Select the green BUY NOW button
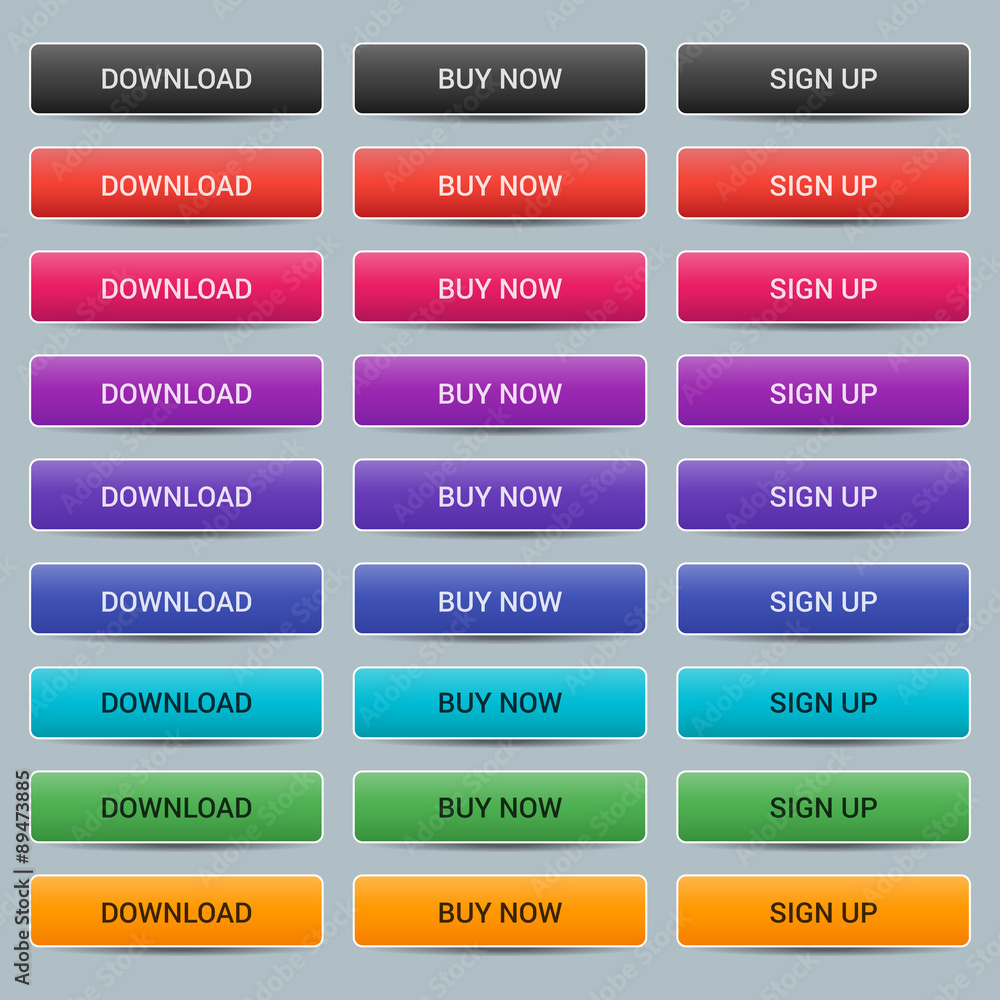1000x1000 pixels. coord(500,807)
